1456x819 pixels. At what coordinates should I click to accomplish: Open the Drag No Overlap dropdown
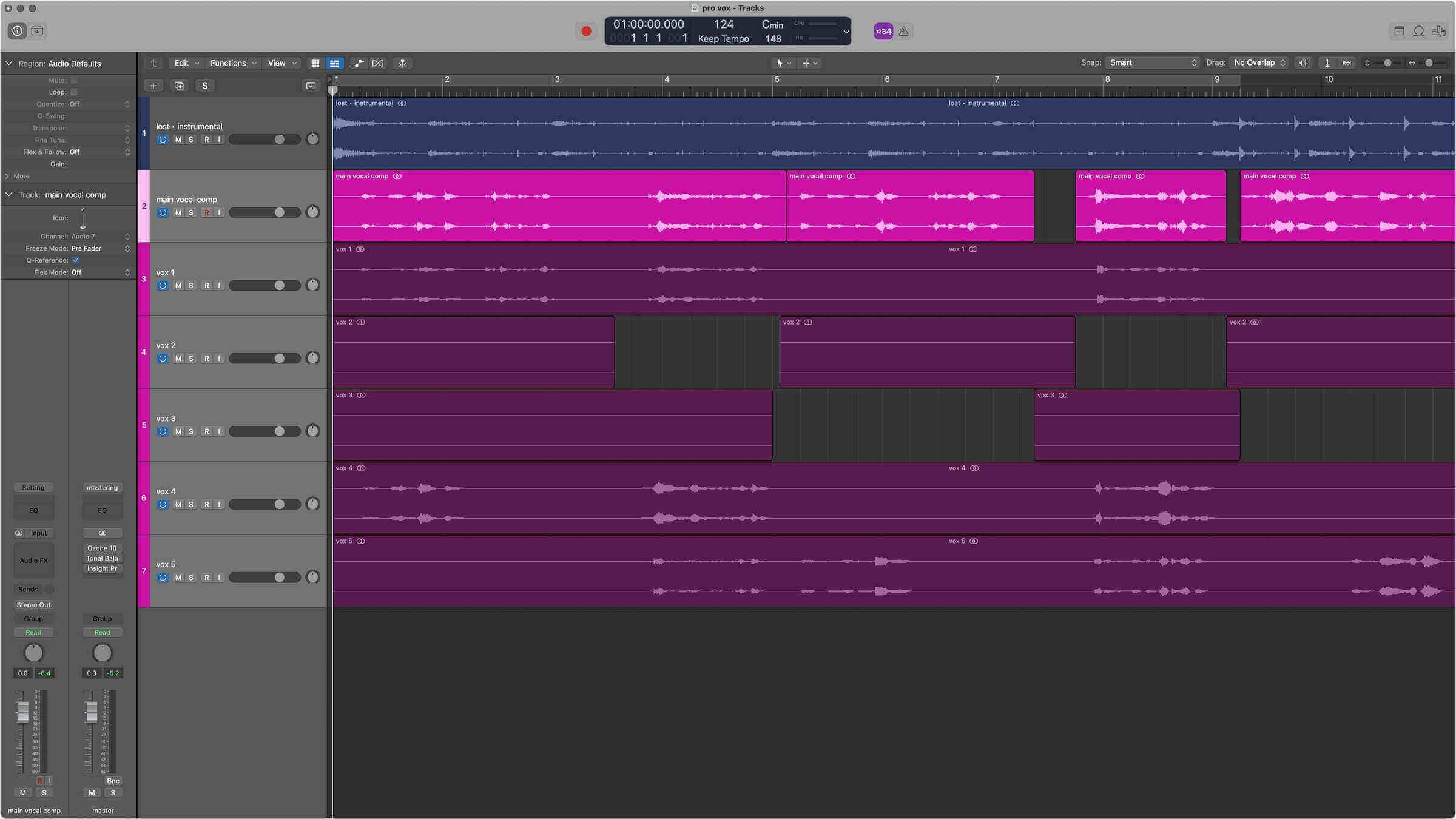click(x=1259, y=62)
